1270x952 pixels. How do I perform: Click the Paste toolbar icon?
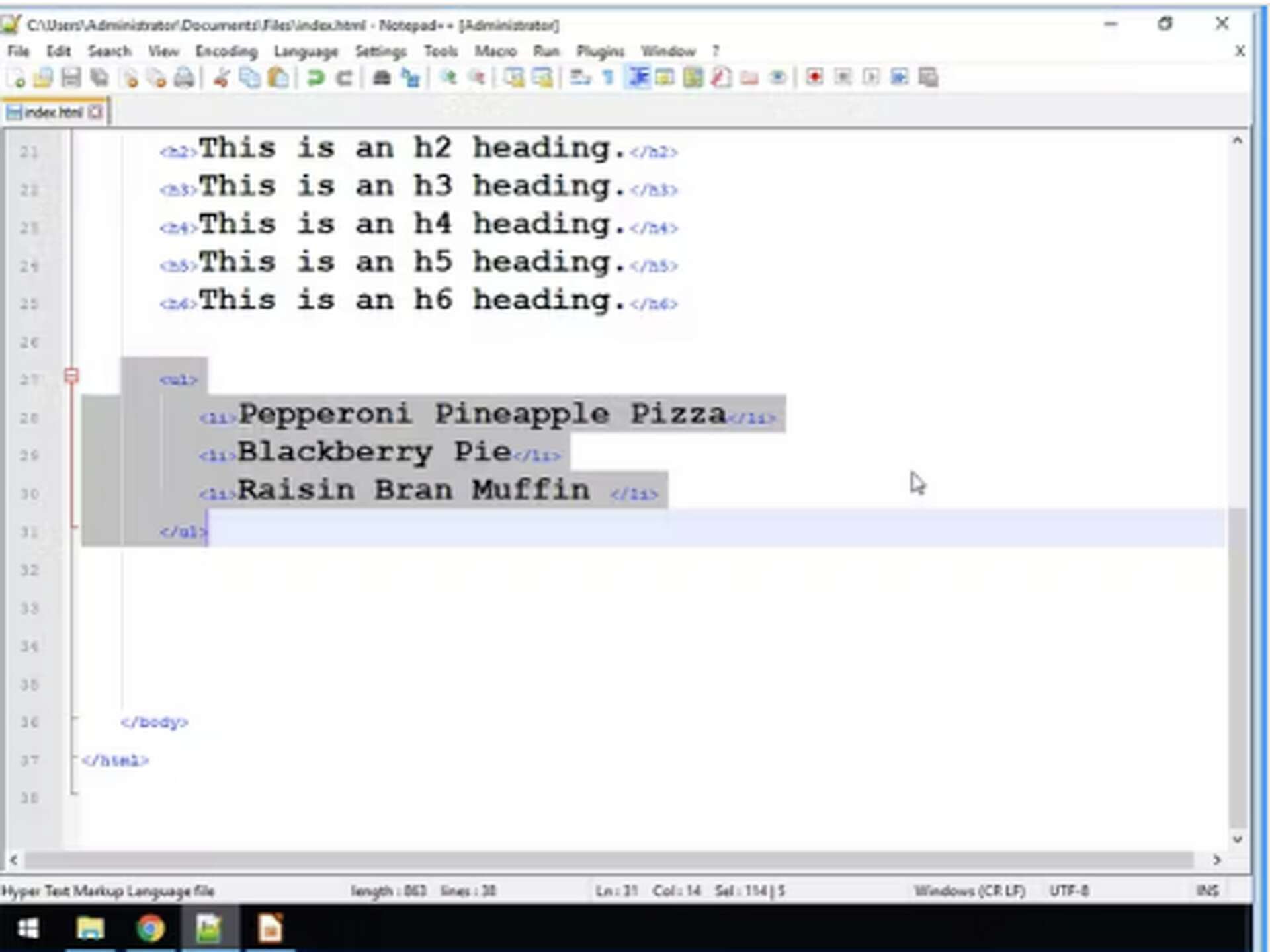278,77
